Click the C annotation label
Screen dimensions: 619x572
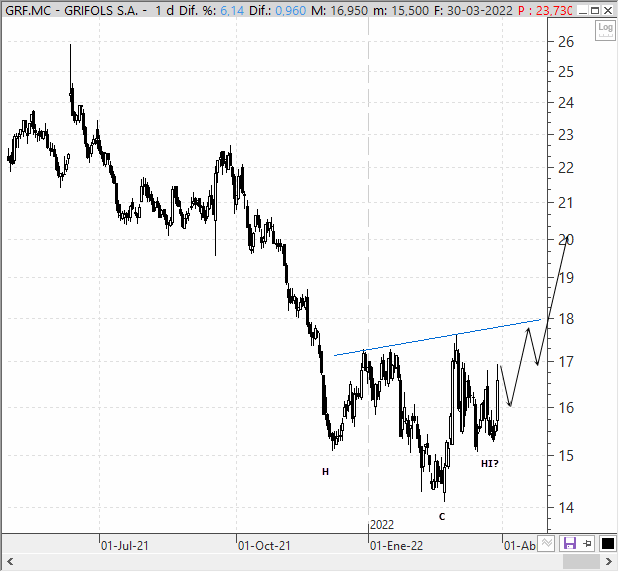pos(442,517)
